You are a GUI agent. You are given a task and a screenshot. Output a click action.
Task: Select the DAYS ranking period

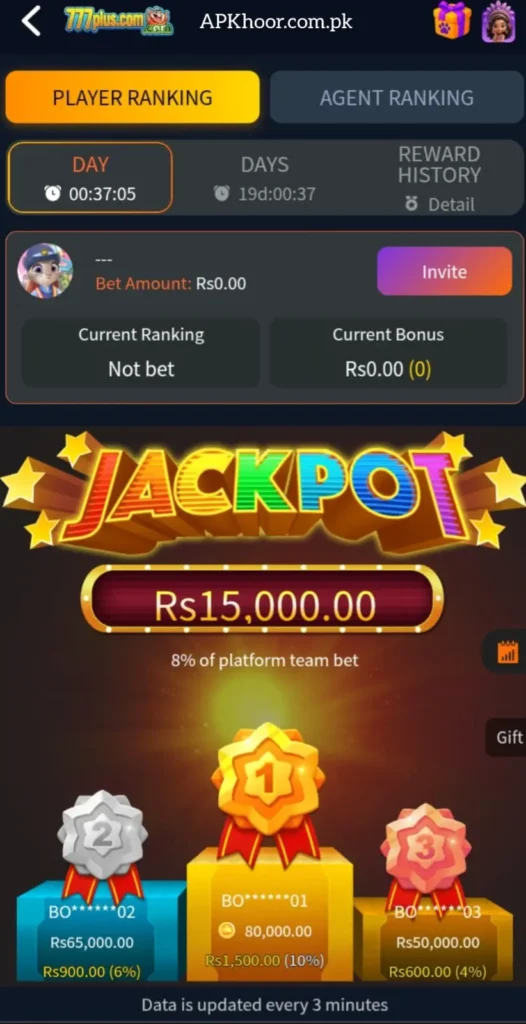(265, 178)
